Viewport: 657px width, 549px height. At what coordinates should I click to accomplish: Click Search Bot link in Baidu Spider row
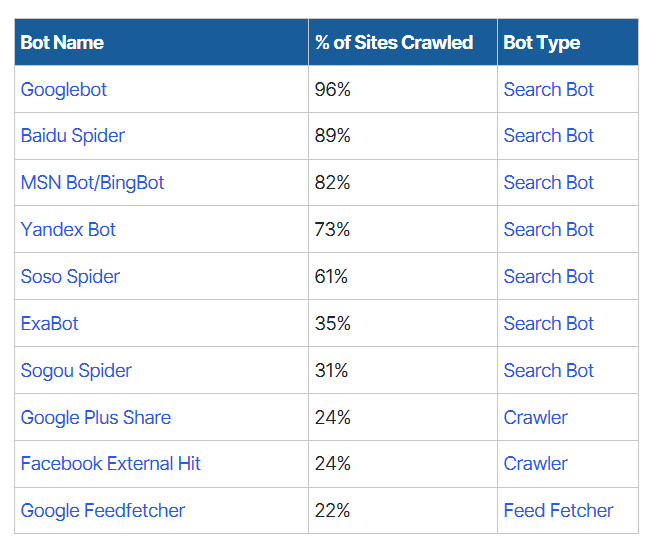point(548,136)
